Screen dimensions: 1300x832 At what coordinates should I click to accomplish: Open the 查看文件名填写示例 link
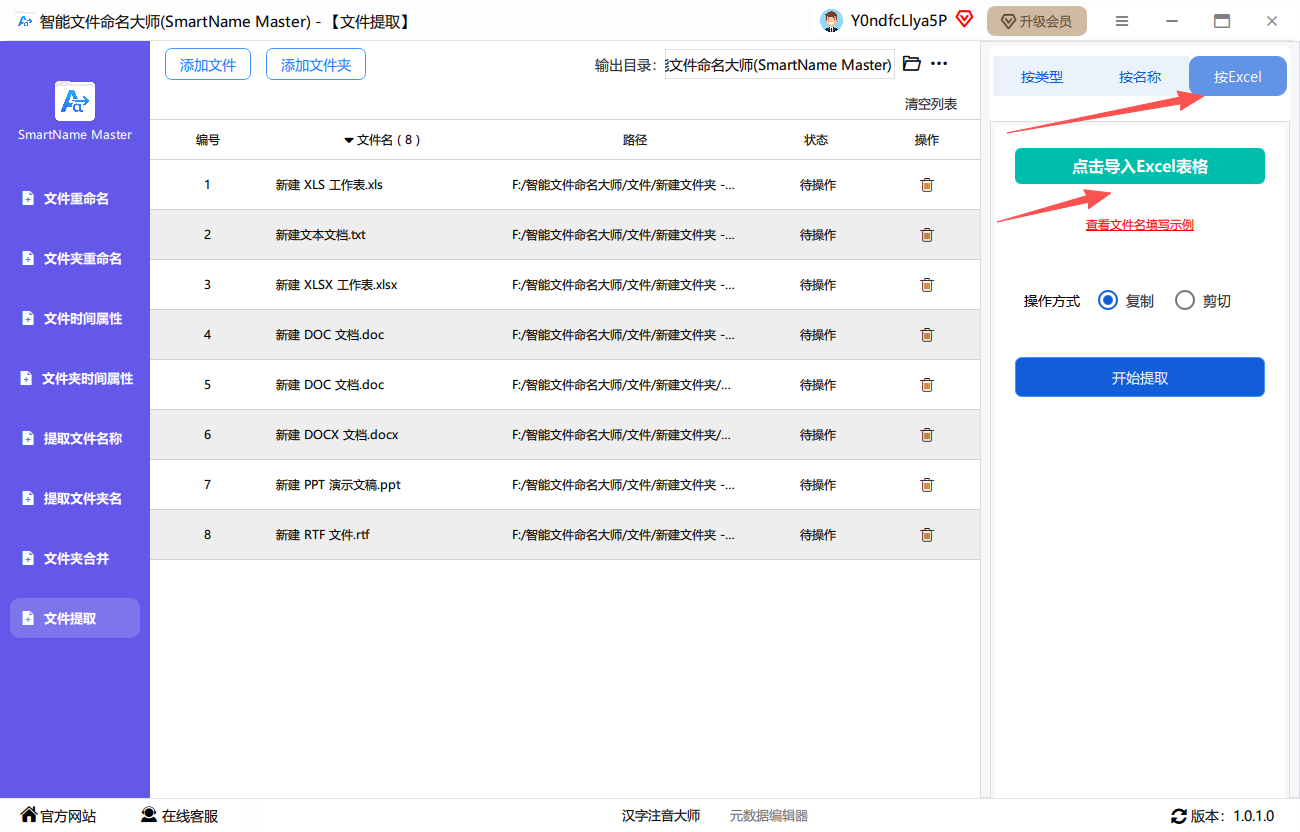[1139, 225]
